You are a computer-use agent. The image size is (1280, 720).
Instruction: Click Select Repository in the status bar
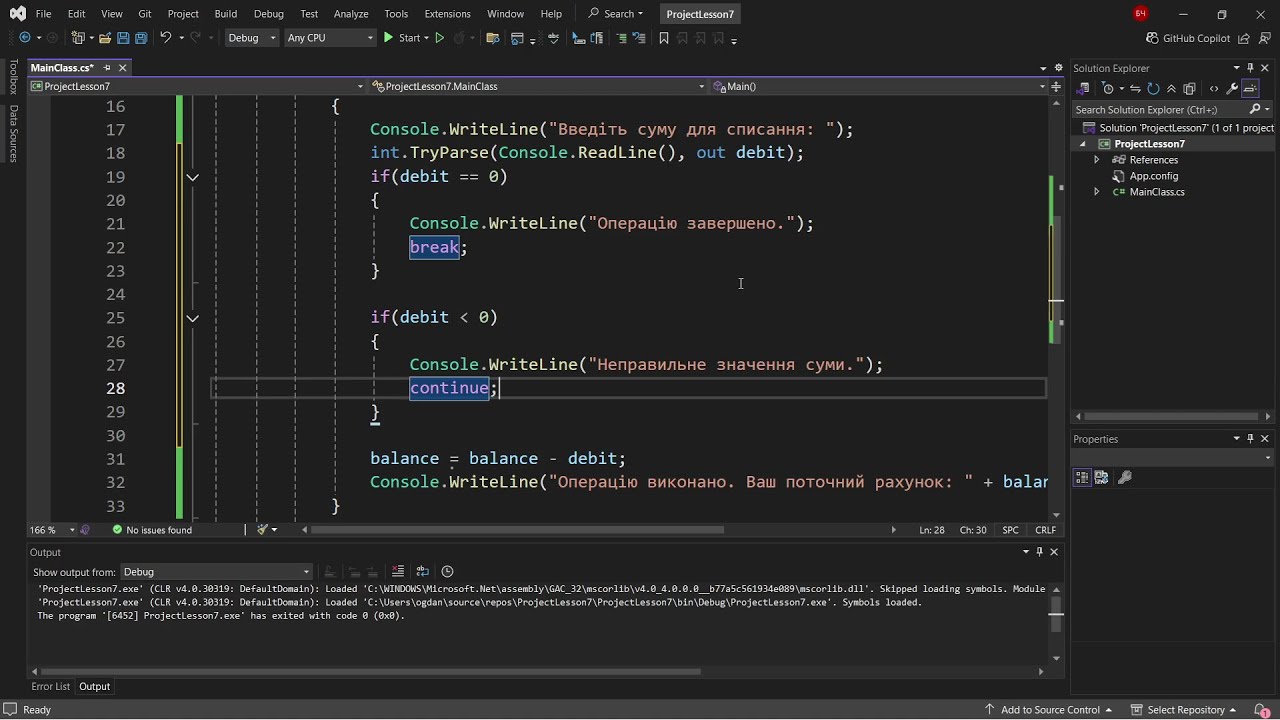pos(1186,710)
